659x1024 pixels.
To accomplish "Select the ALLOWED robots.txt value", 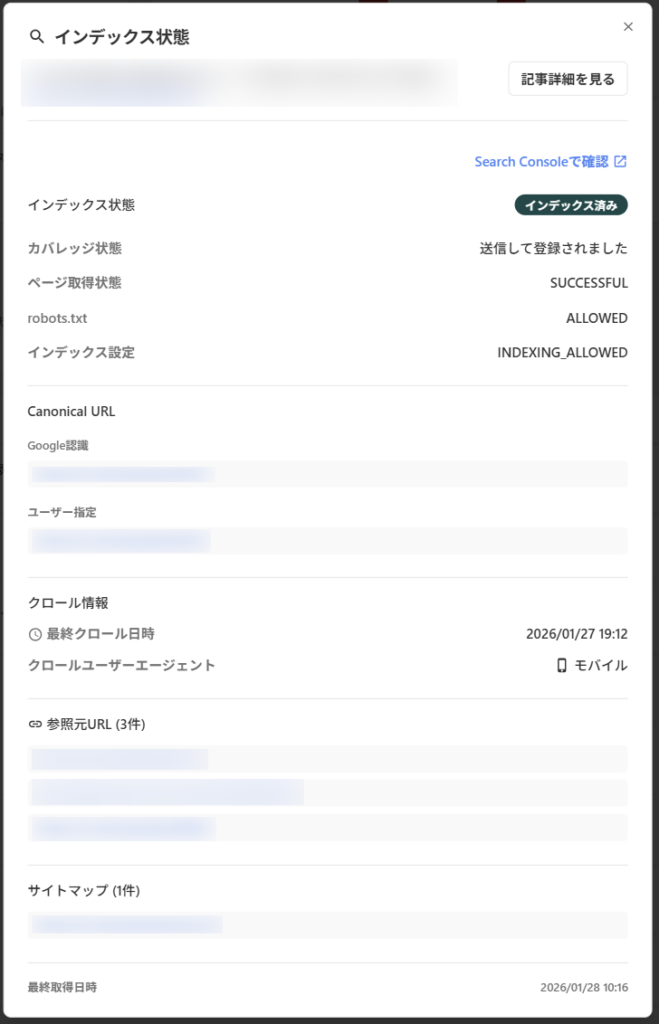I will [x=597, y=317].
